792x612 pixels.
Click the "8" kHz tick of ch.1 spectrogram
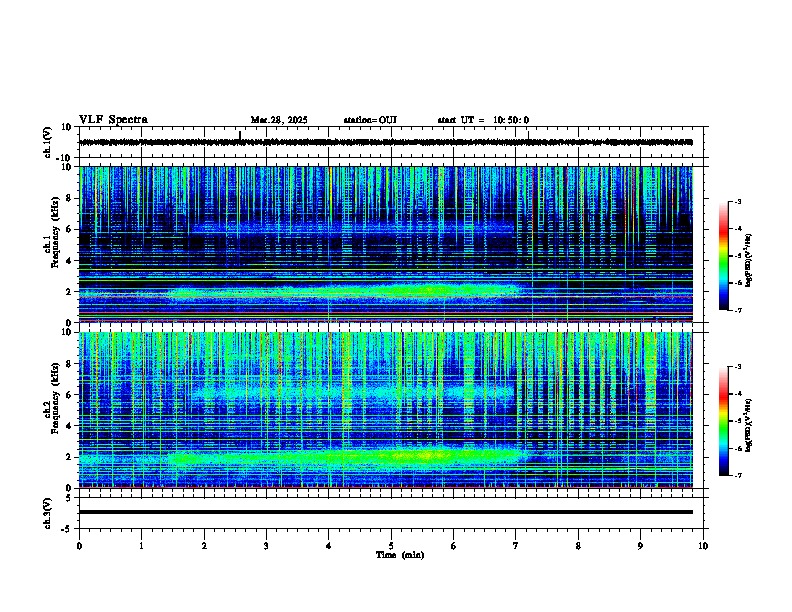coord(70,198)
